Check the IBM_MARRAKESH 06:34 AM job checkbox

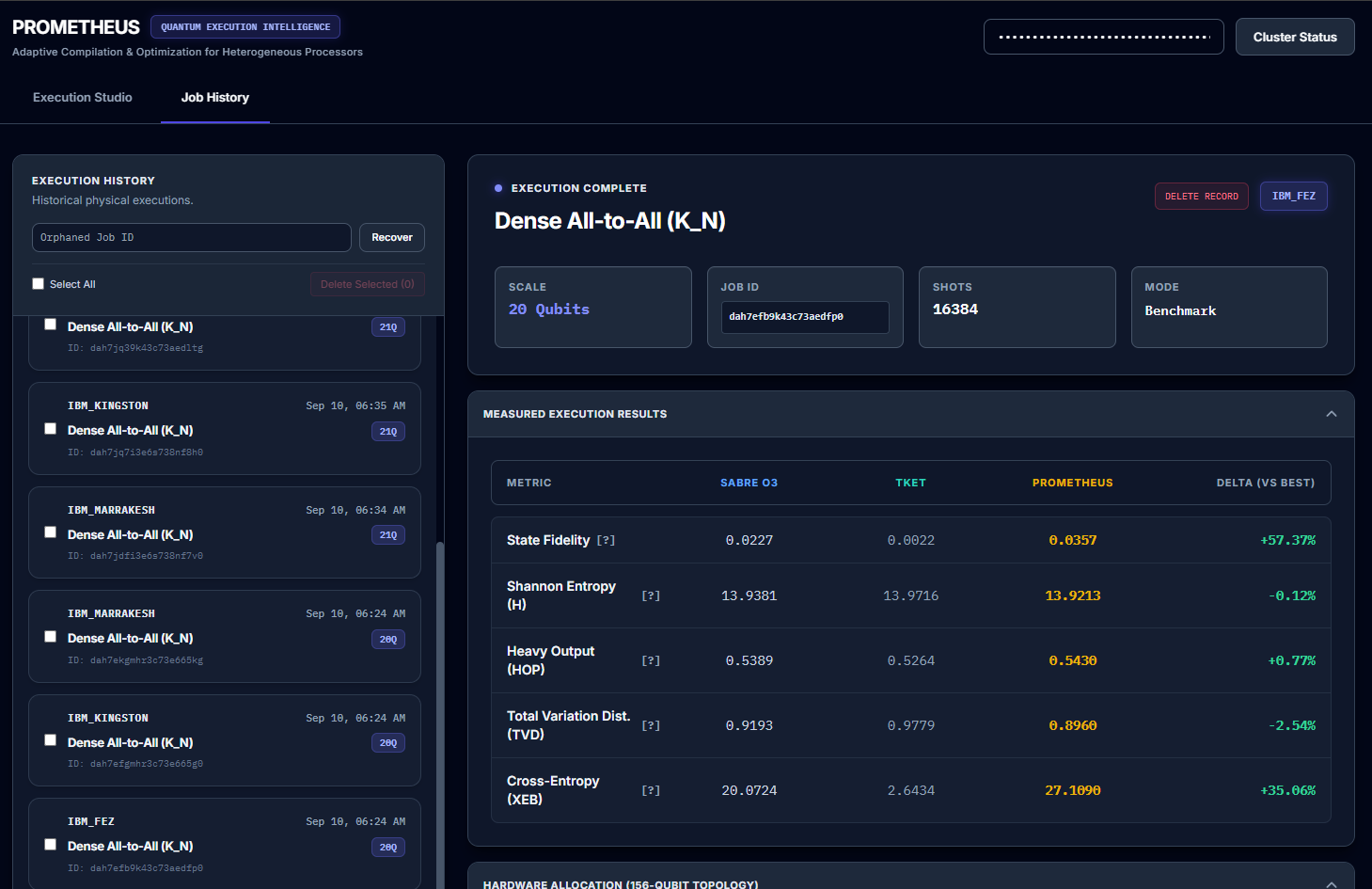click(x=51, y=532)
